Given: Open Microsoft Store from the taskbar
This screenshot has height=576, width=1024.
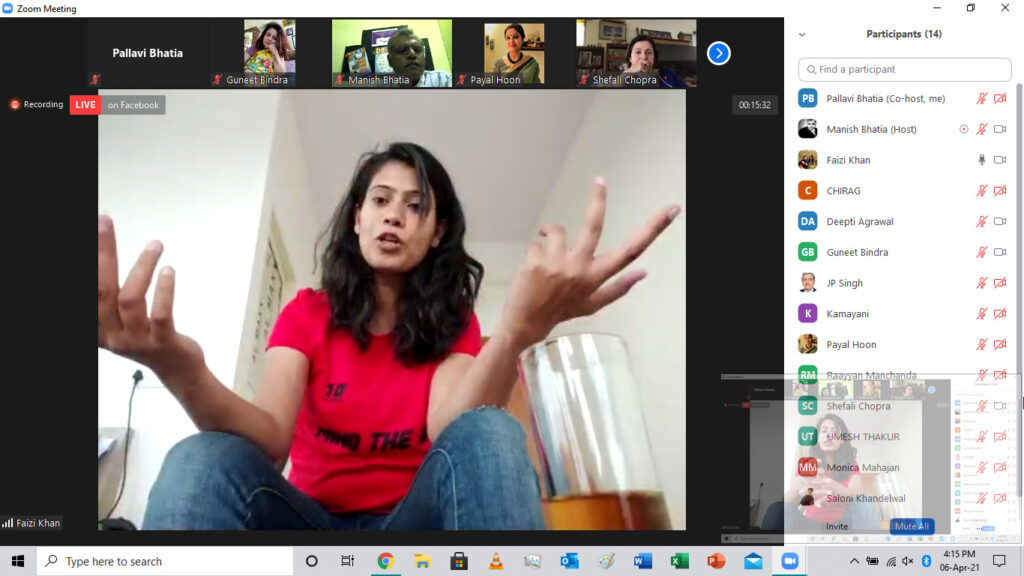Looking at the screenshot, I should [x=458, y=561].
